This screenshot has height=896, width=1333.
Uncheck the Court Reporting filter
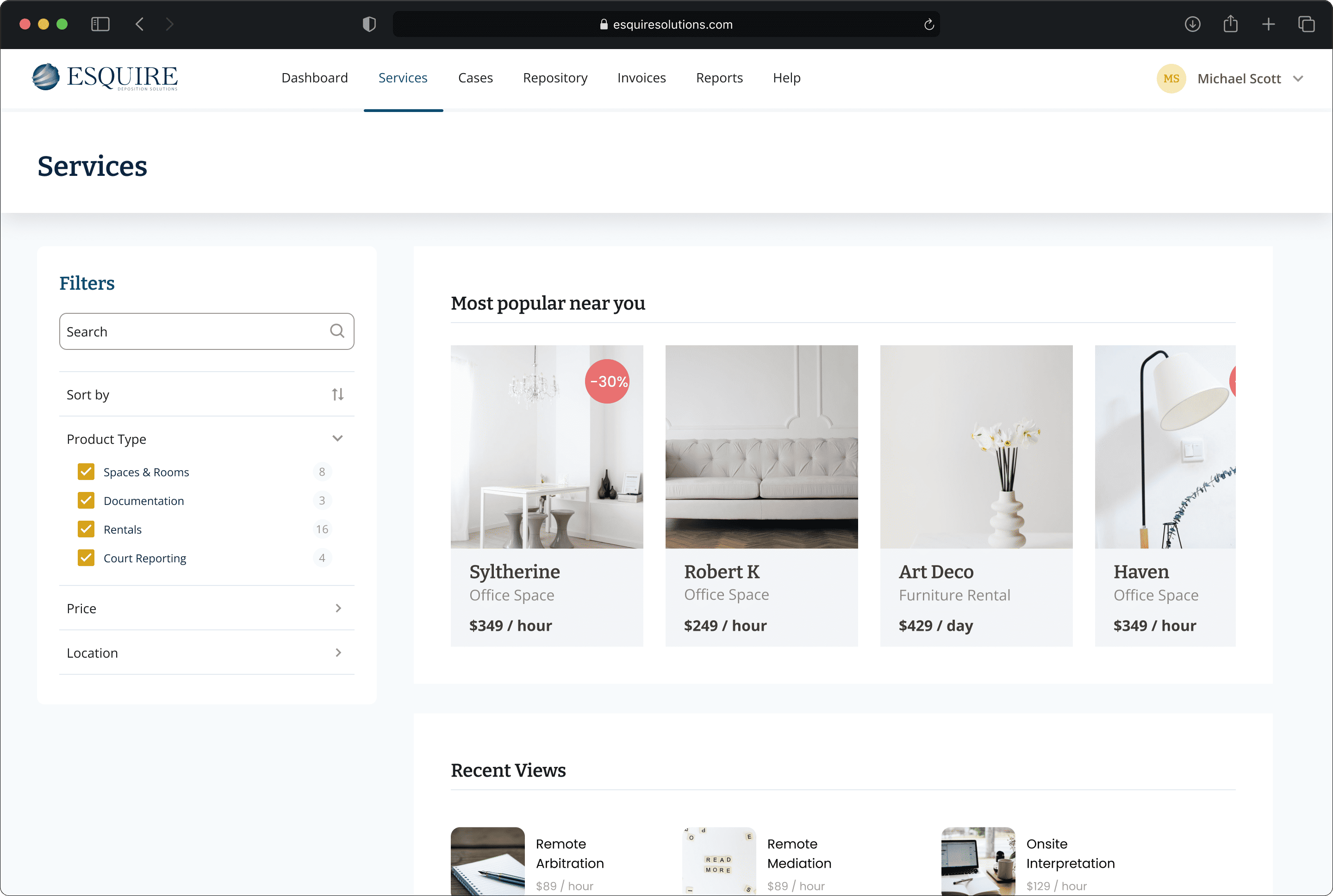tap(86, 558)
